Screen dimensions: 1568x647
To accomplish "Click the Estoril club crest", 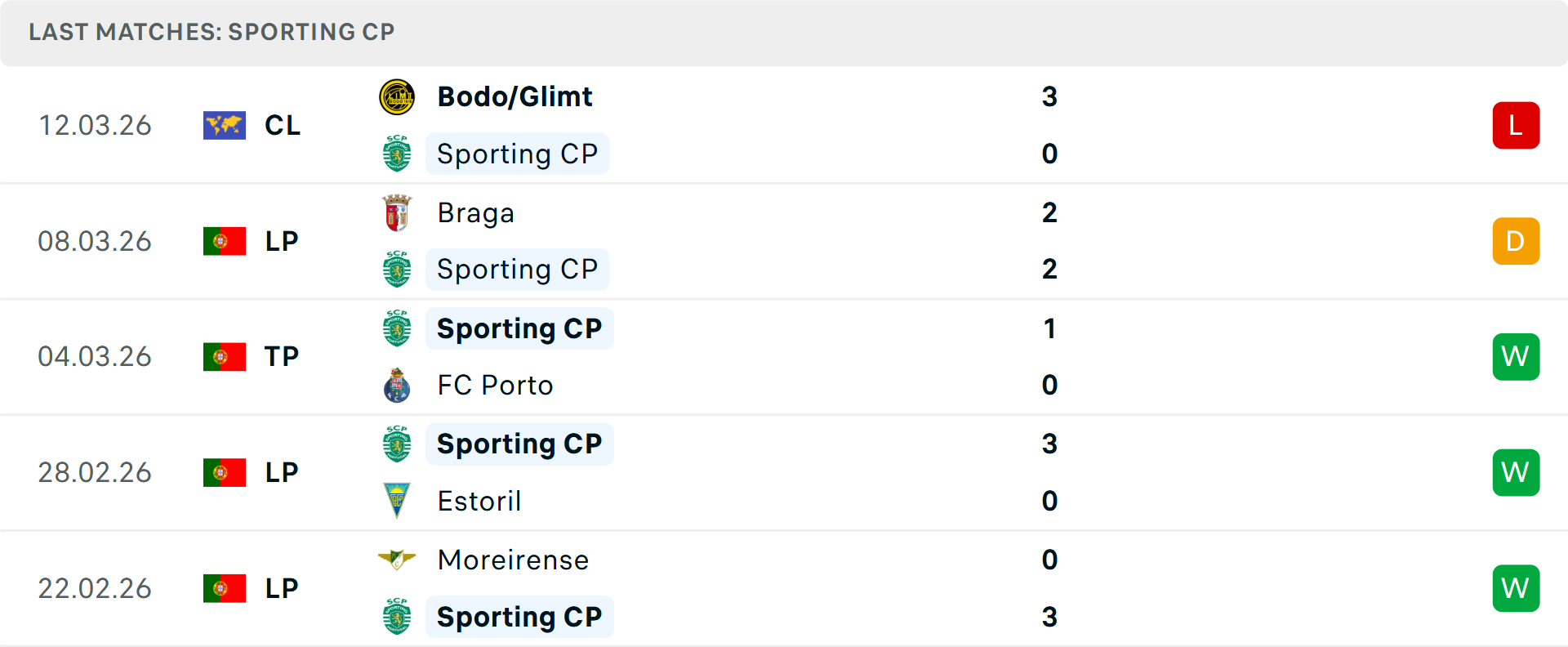I will [397, 501].
